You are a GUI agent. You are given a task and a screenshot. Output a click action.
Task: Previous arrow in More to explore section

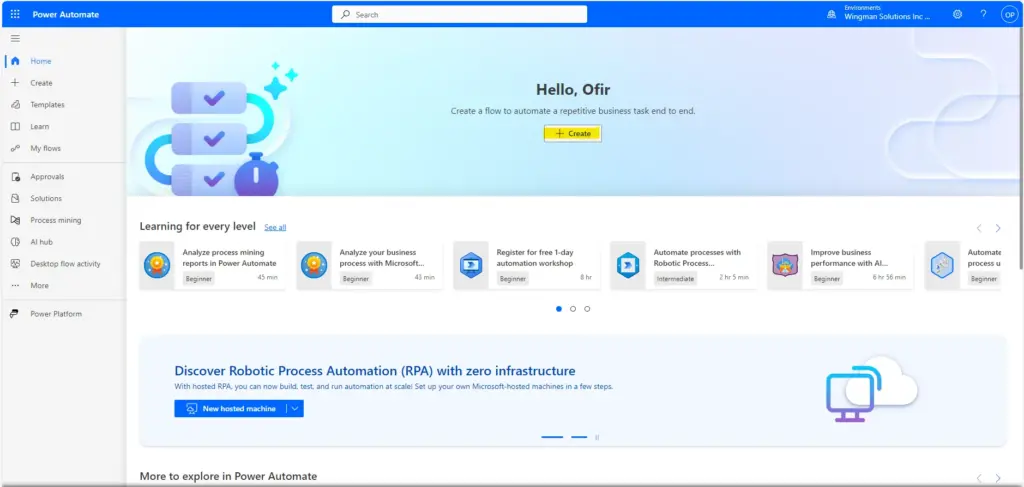coord(979,478)
